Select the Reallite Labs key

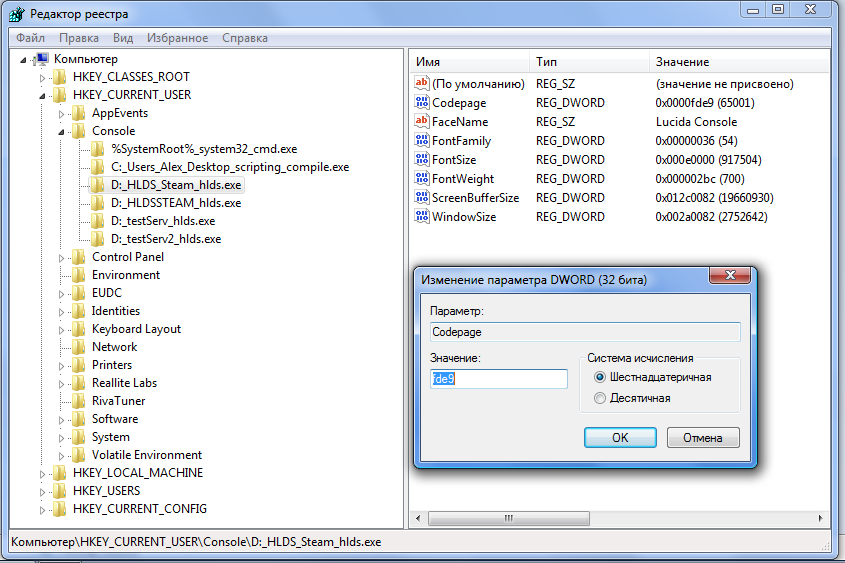(124, 383)
